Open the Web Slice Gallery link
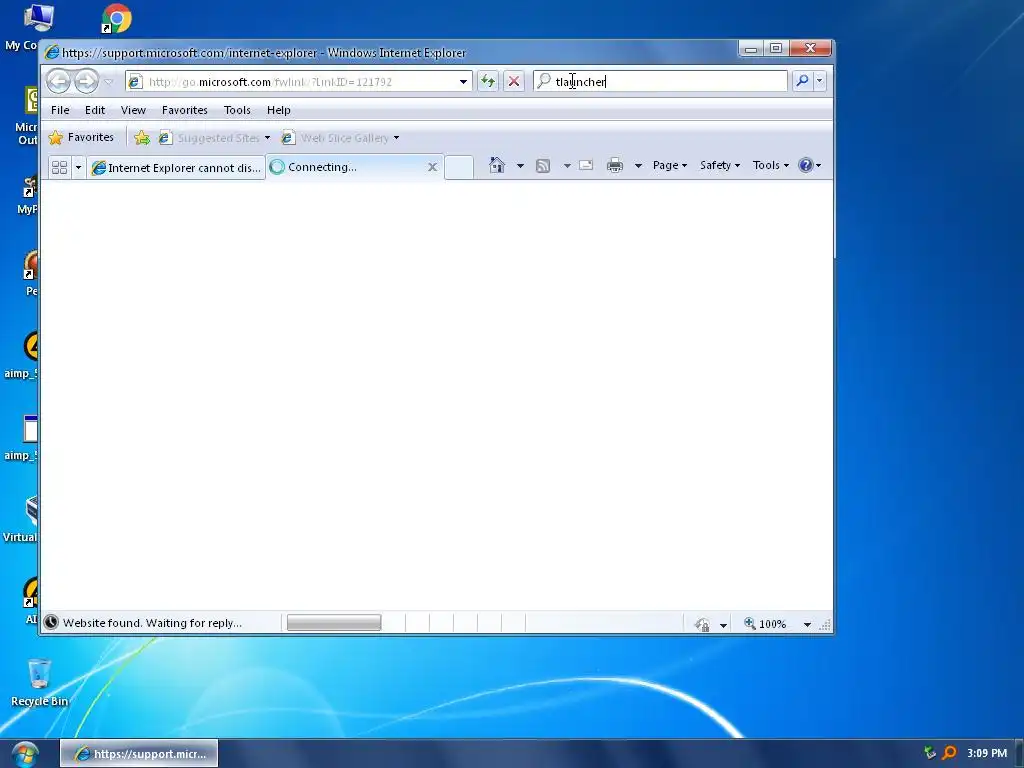Image resolution: width=1024 pixels, height=768 pixels. coord(340,138)
